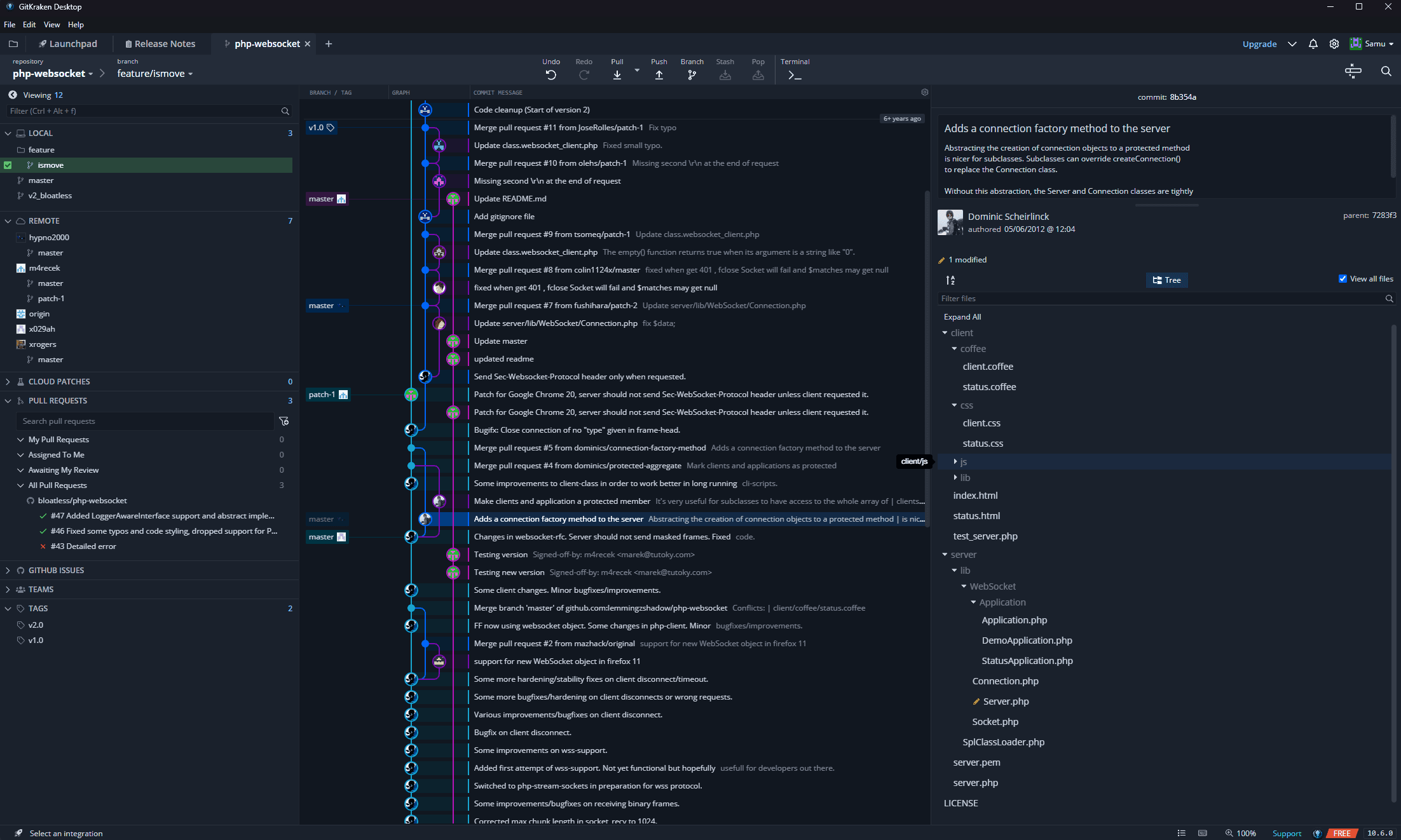Viewport: 1401px width, 840px height.
Task: Click the Support link in status bar
Action: point(1287,833)
